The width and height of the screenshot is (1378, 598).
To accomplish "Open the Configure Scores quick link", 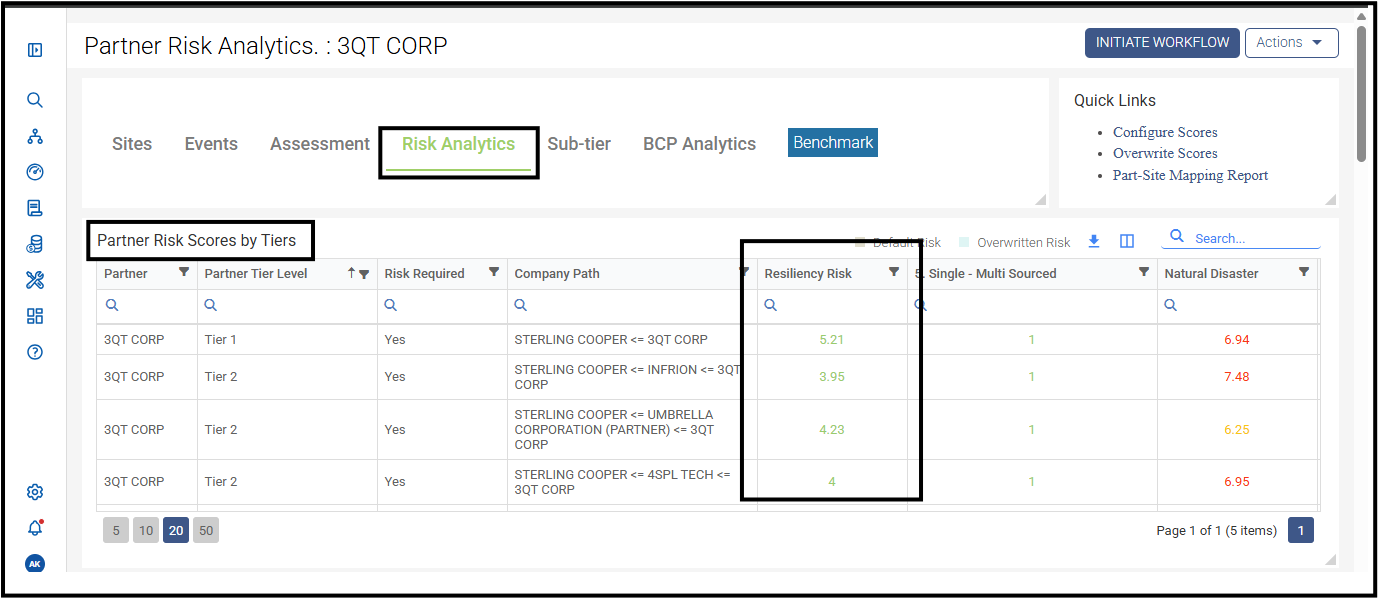I will tap(1165, 132).
